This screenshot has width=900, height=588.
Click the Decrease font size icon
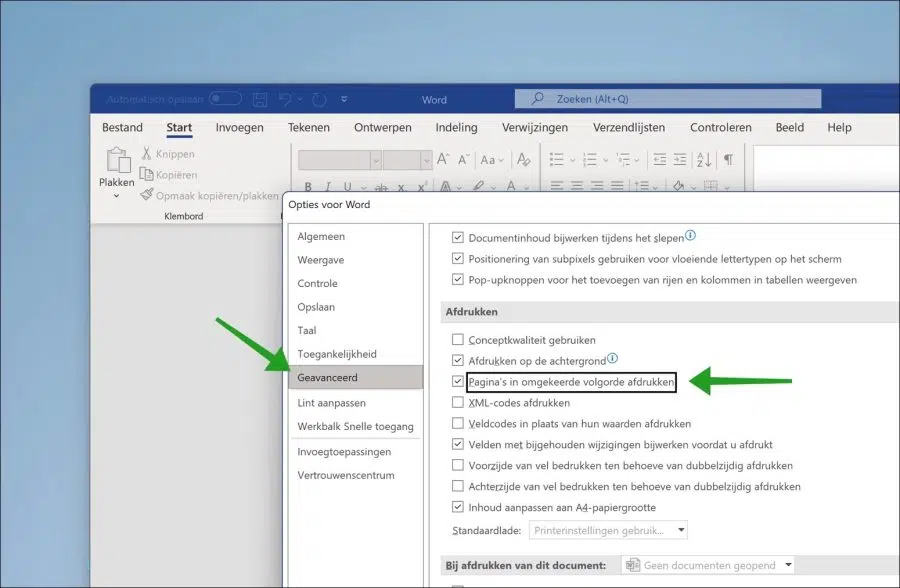click(x=464, y=159)
